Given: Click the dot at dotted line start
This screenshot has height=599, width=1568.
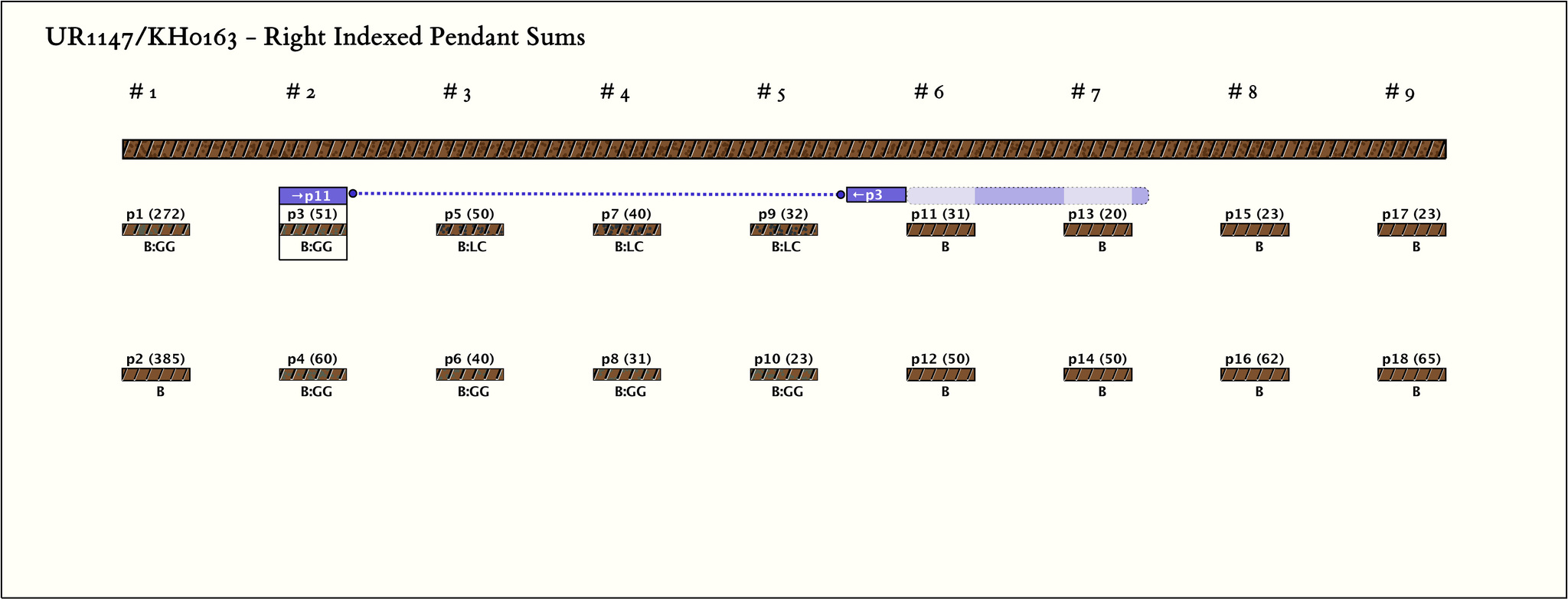Looking at the screenshot, I should 353,194.
